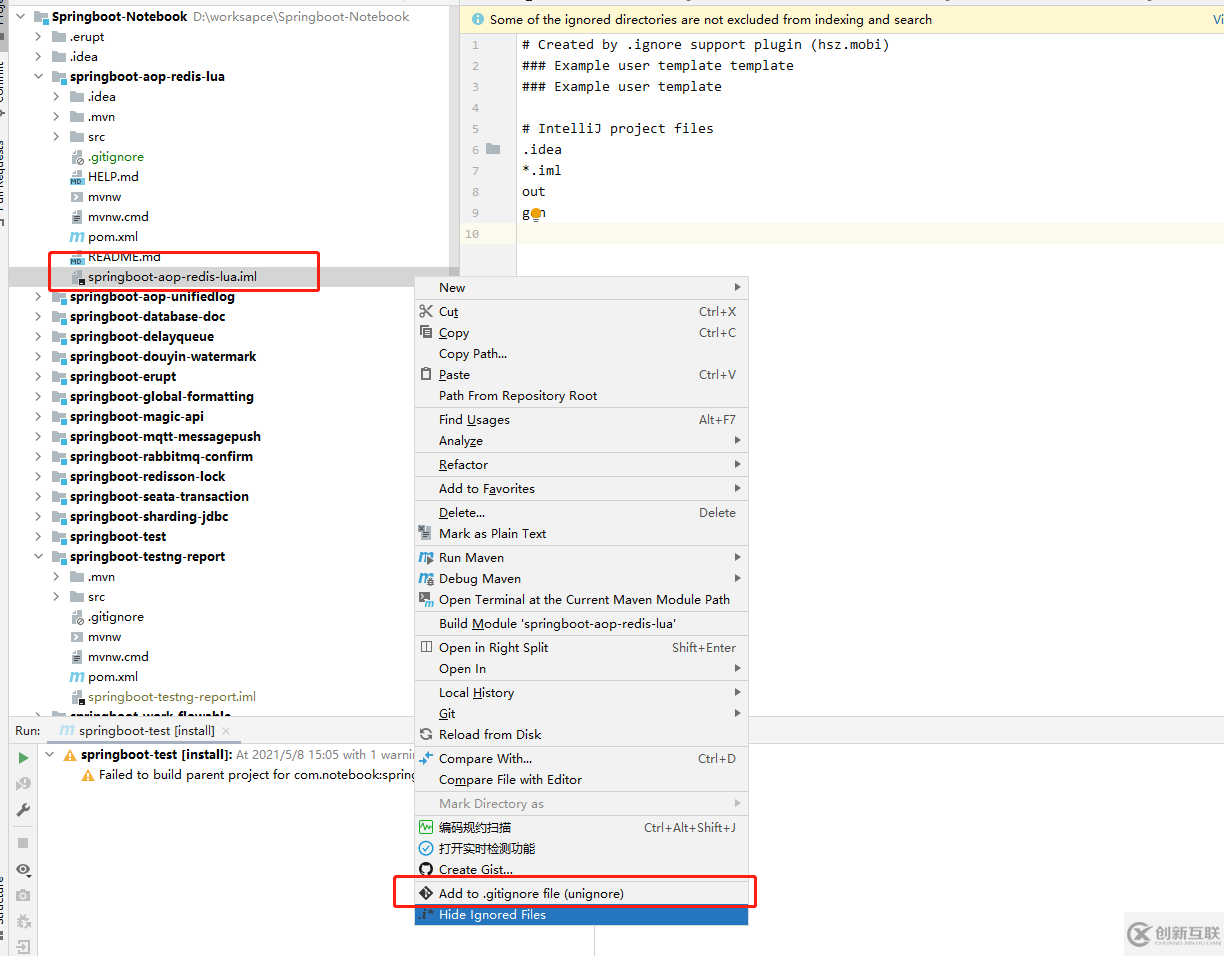
Task: Select springboot-testng-report.iml file
Action: point(172,697)
